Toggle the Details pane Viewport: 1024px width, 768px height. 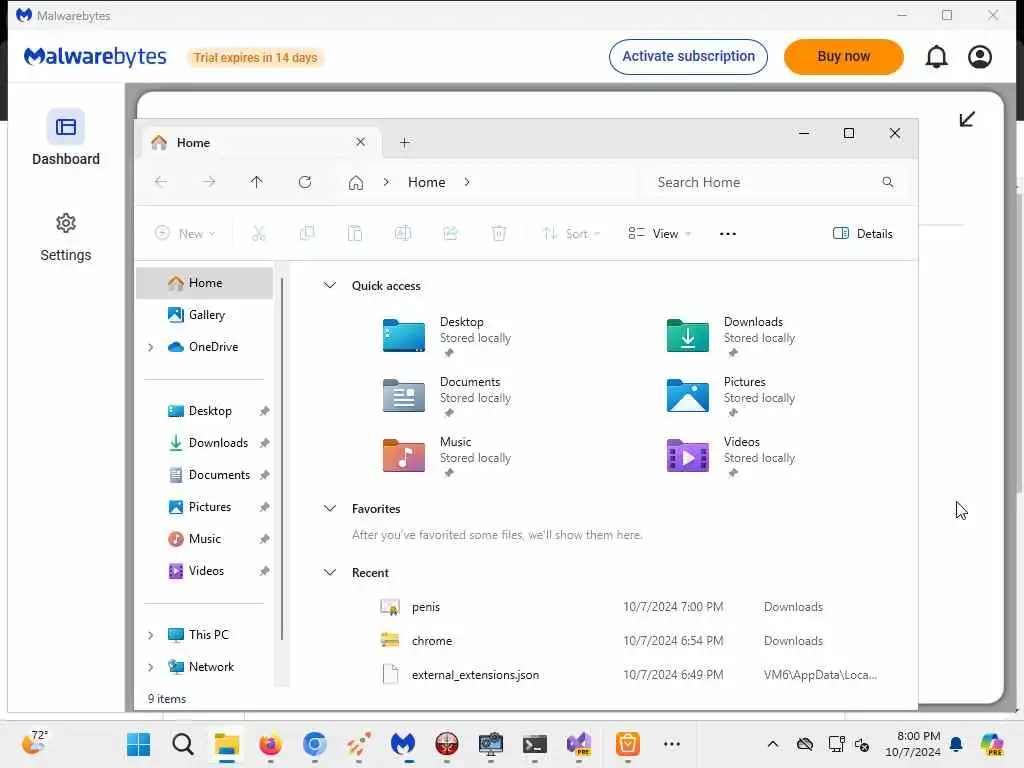(x=863, y=234)
